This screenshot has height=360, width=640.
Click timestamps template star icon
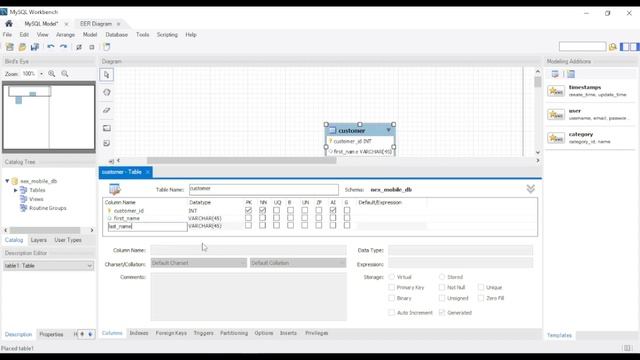(x=556, y=91)
